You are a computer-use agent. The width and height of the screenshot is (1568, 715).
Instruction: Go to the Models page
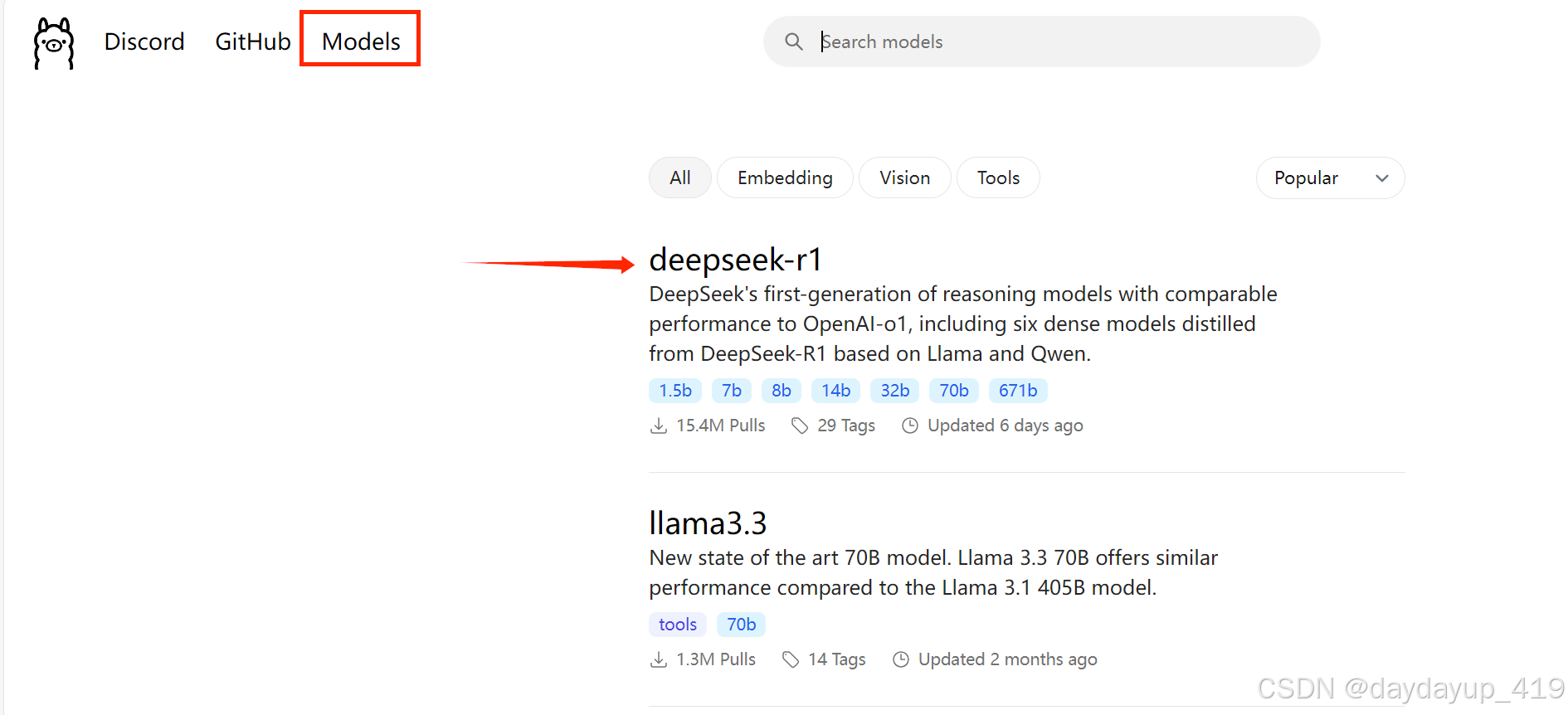tap(361, 41)
